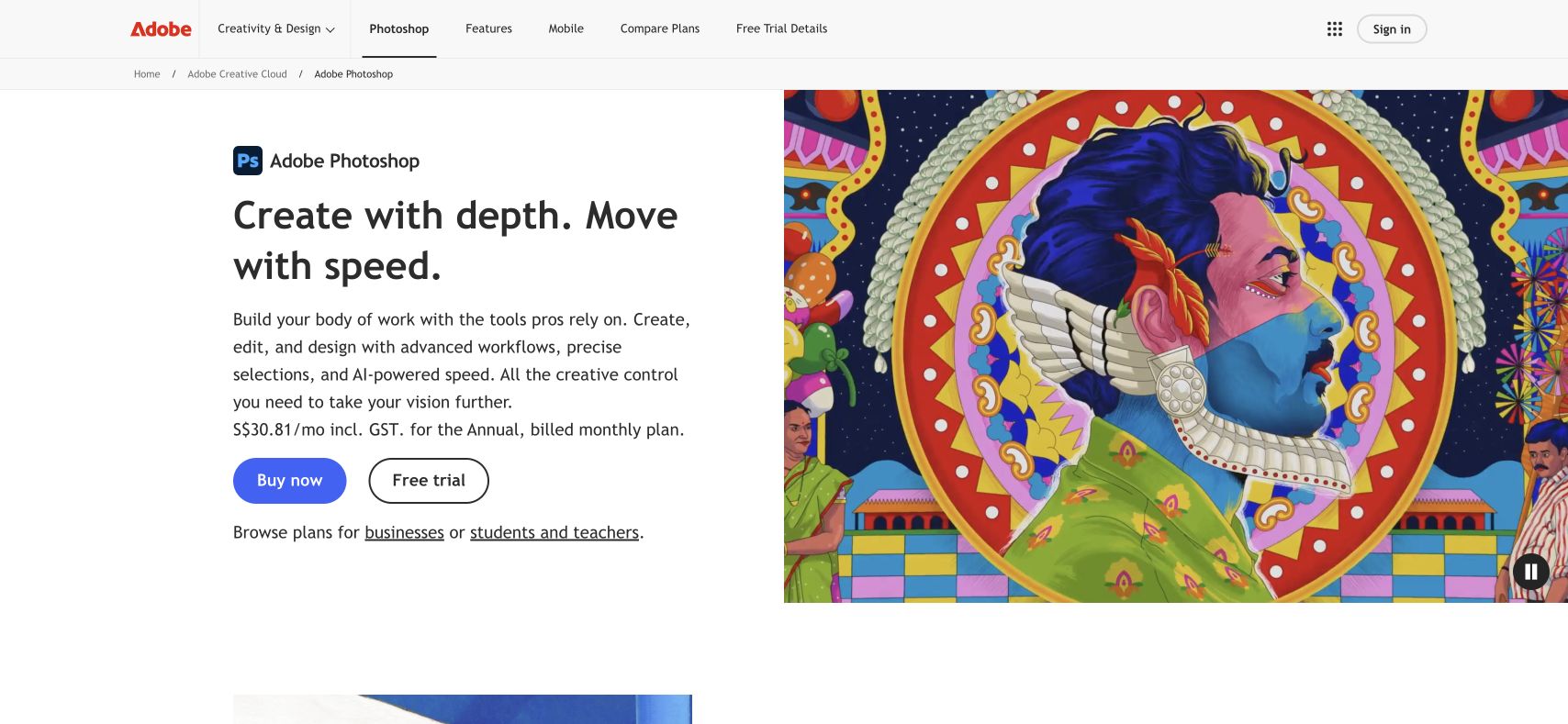Image resolution: width=1568 pixels, height=724 pixels.
Task: Open the students and teachers link
Action: pyautogui.click(x=554, y=533)
